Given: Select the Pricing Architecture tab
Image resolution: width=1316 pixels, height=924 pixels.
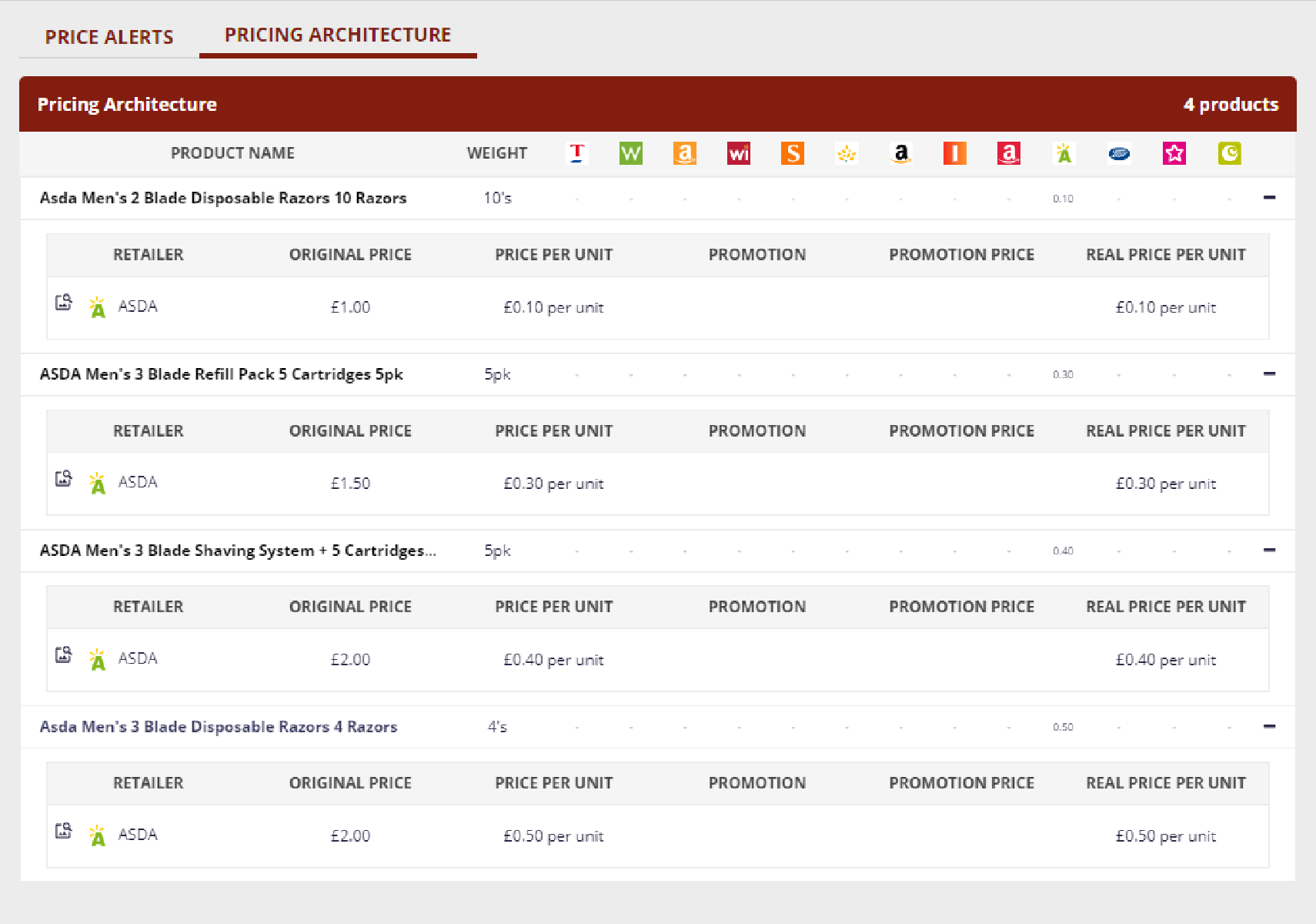Looking at the screenshot, I should tap(338, 35).
